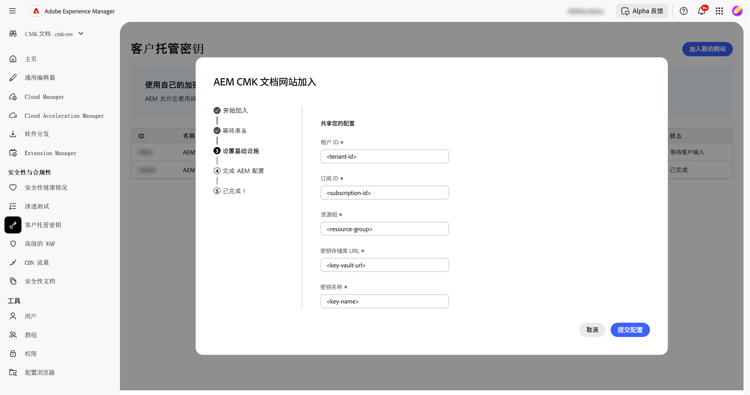Image resolution: width=750 pixels, height=395 pixels.
Task: Open the 主页 menu item
Action: point(31,59)
